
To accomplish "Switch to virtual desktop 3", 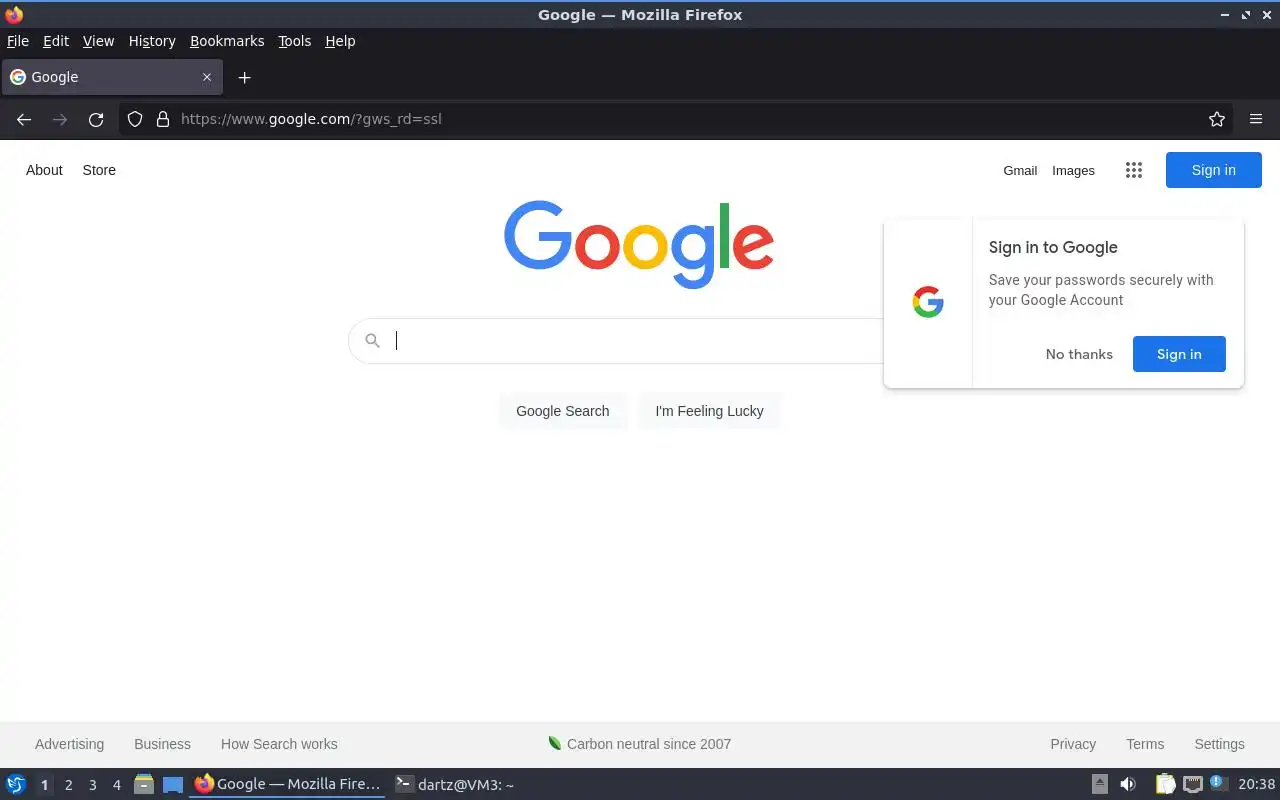I will coord(92,785).
